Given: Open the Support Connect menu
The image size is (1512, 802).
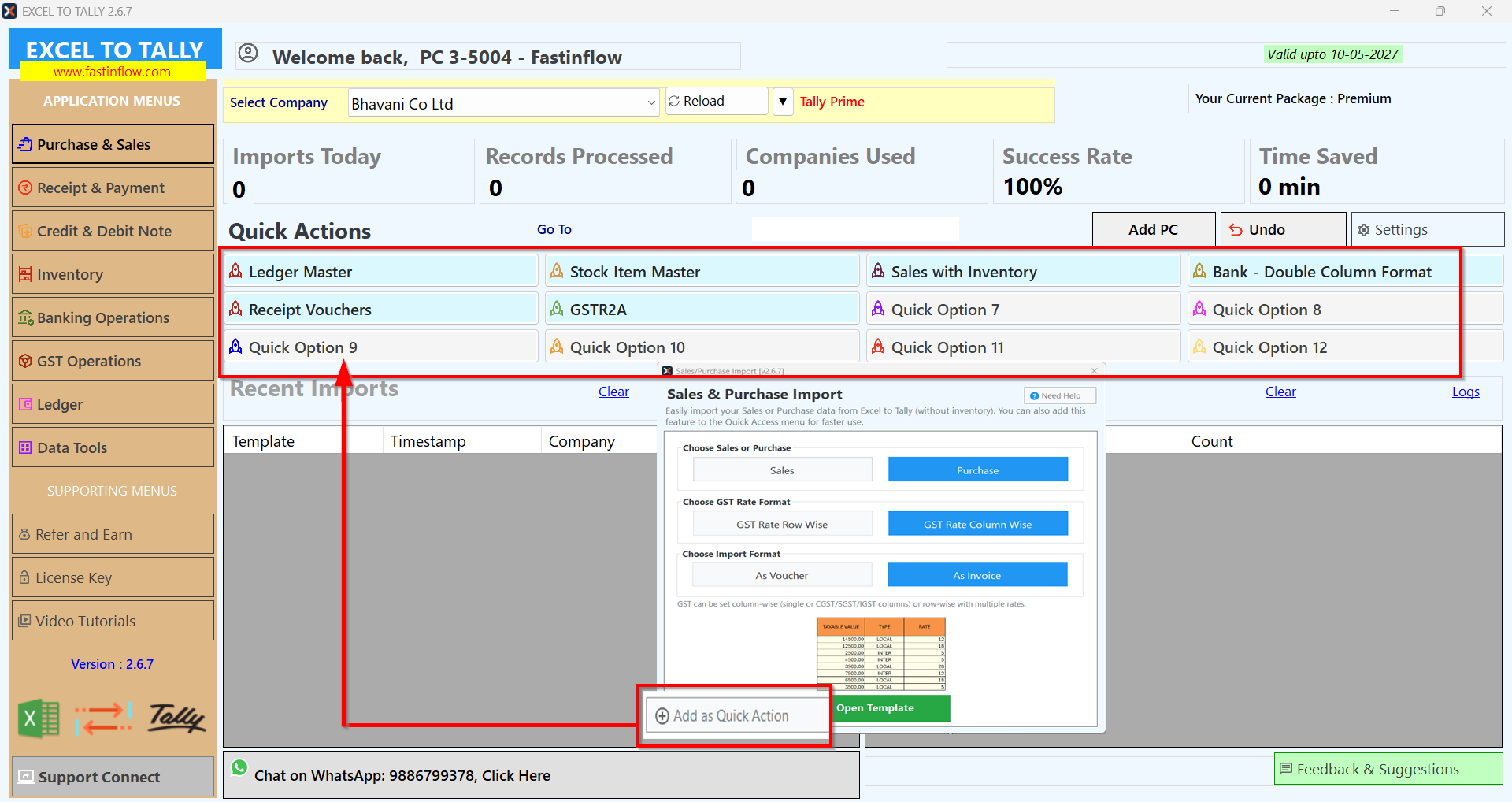Looking at the screenshot, I should pyautogui.click(x=113, y=777).
